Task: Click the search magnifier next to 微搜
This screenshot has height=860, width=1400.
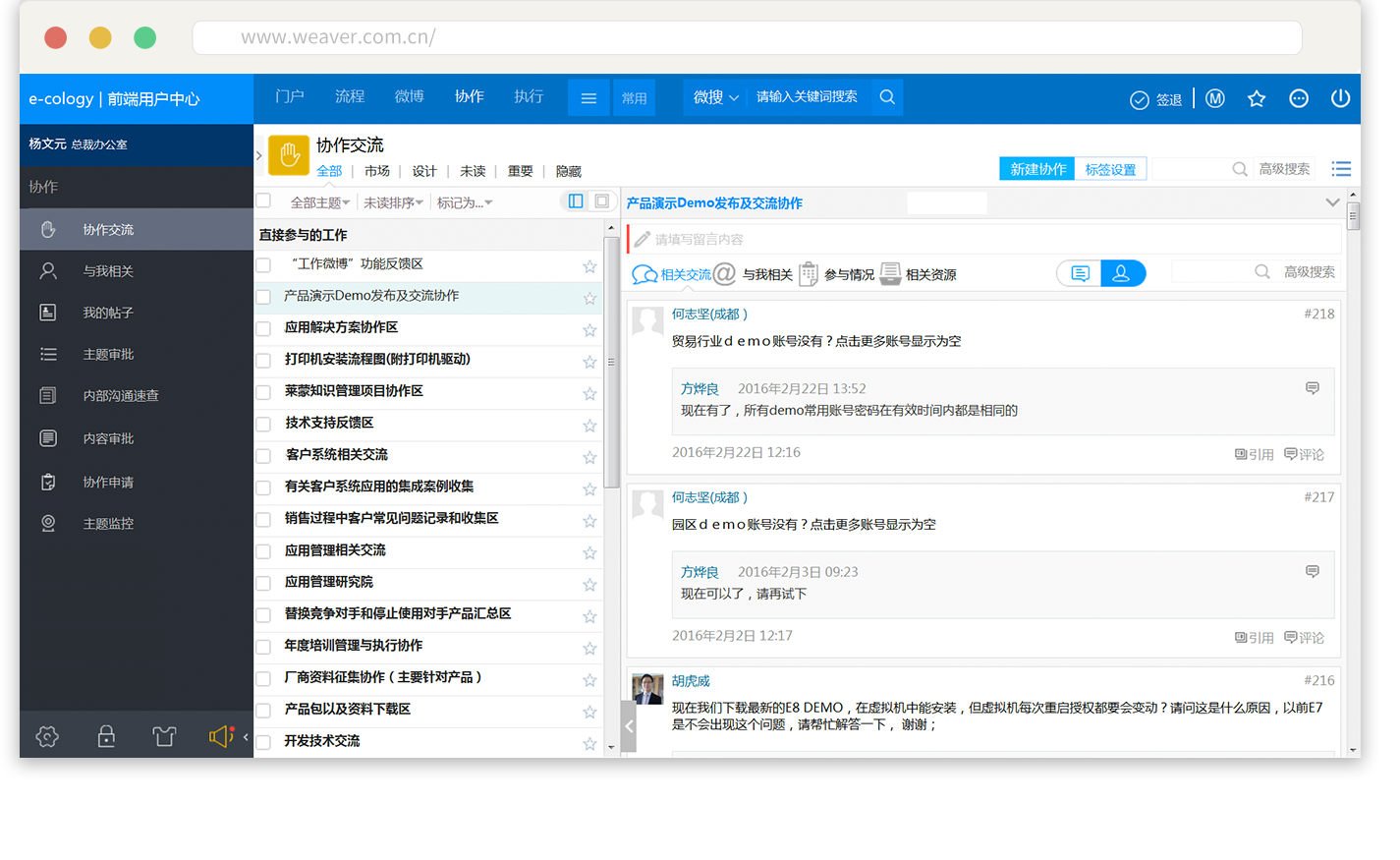Action: coord(887,97)
